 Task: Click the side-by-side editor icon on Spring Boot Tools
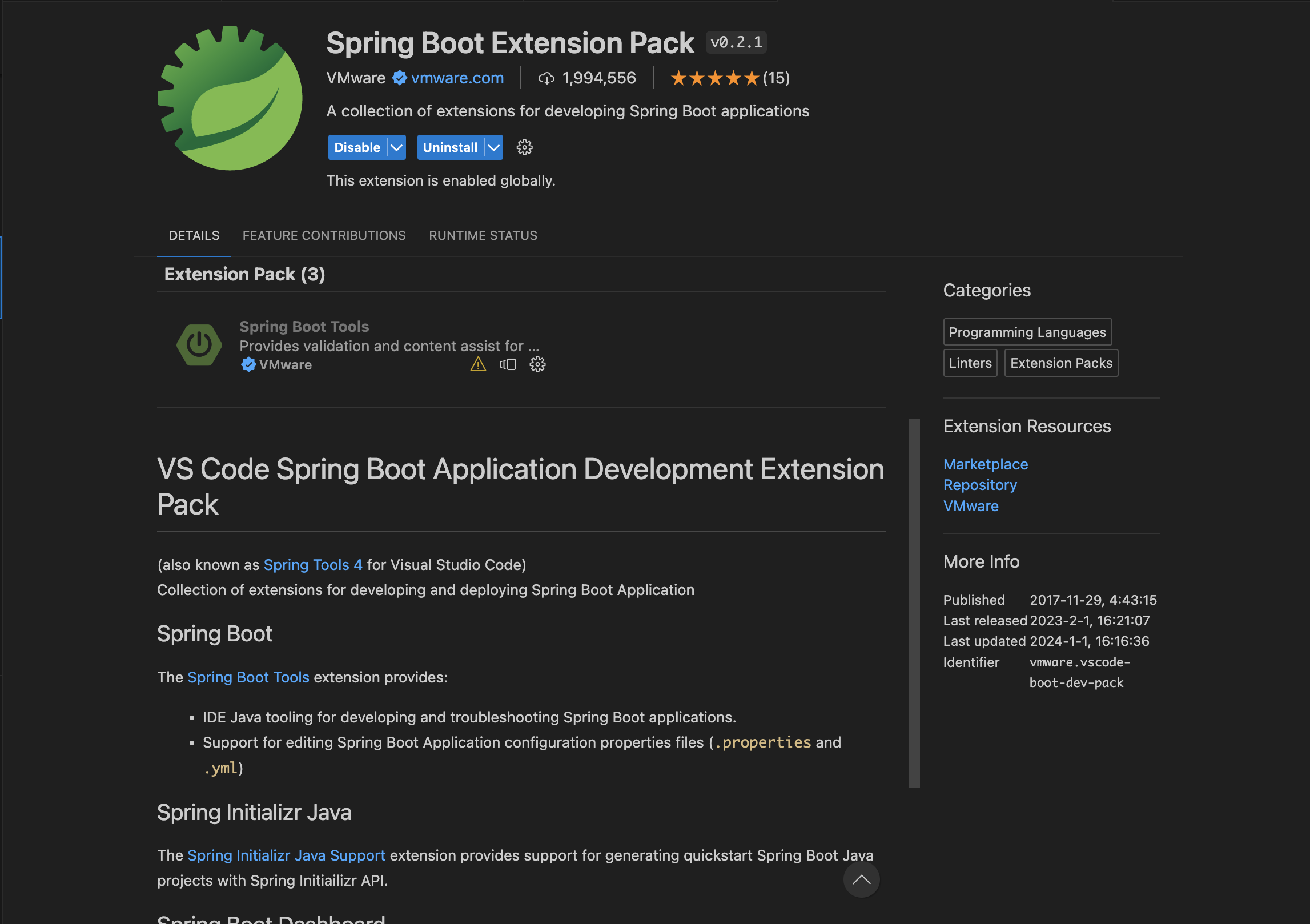(508, 364)
